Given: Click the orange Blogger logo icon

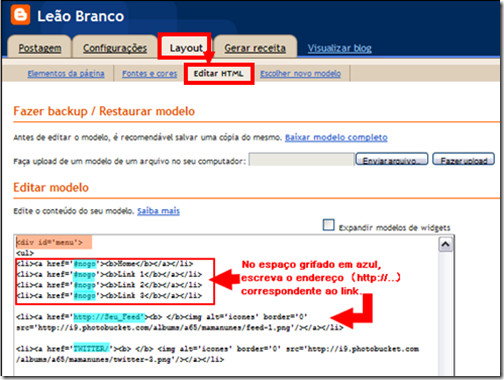Looking at the screenshot, I should [x=21, y=15].
